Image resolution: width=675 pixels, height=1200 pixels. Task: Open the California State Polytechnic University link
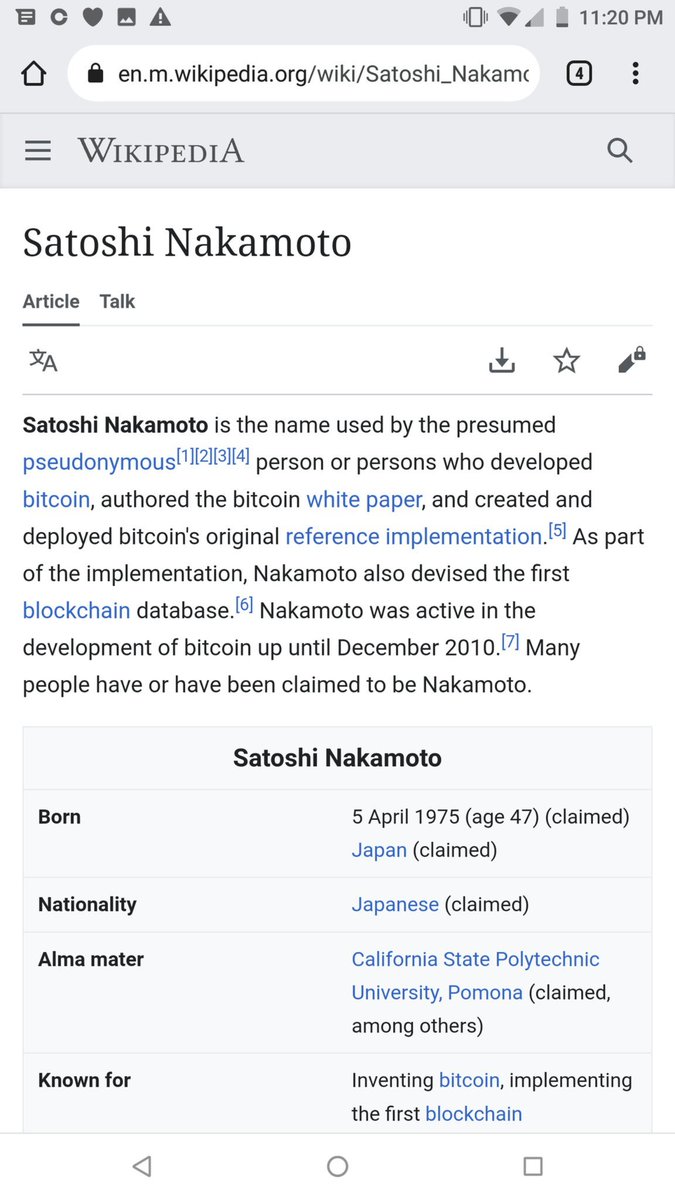click(475, 960)
